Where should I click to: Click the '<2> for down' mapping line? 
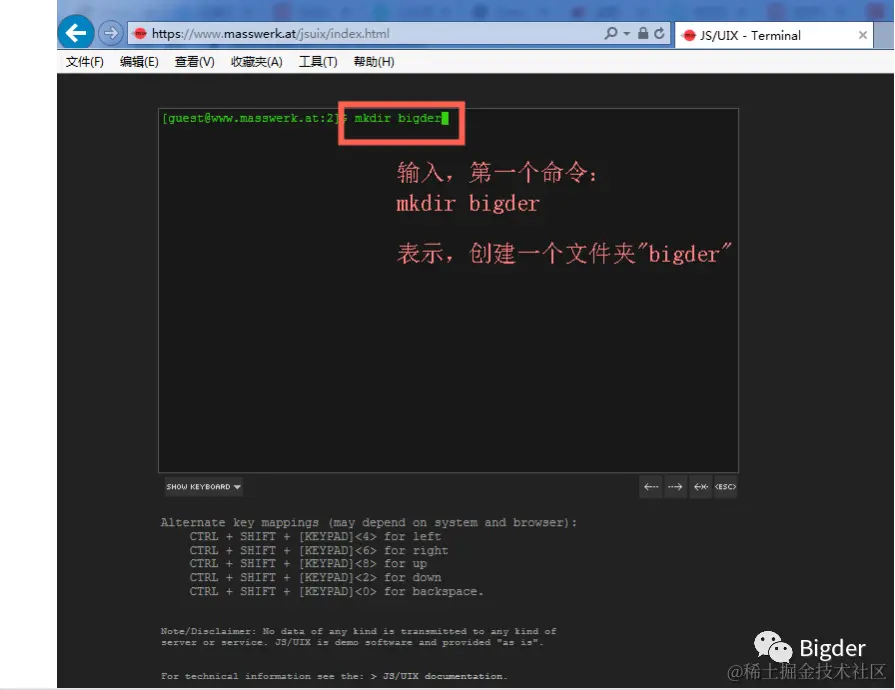click(315, 578)
